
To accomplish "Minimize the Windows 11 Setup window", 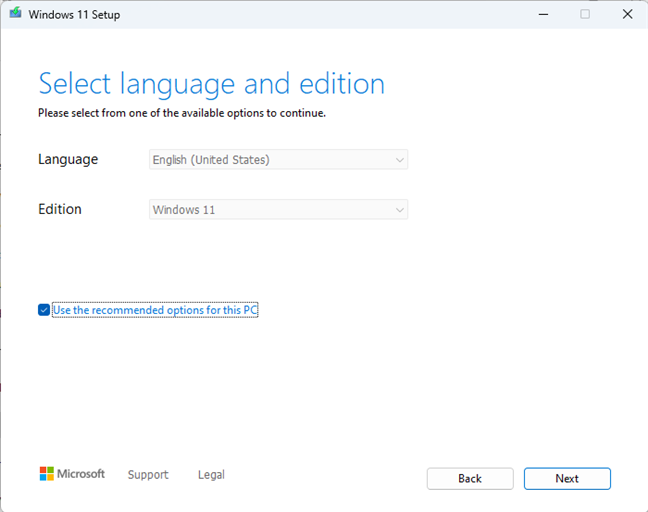I will point(543,14).
